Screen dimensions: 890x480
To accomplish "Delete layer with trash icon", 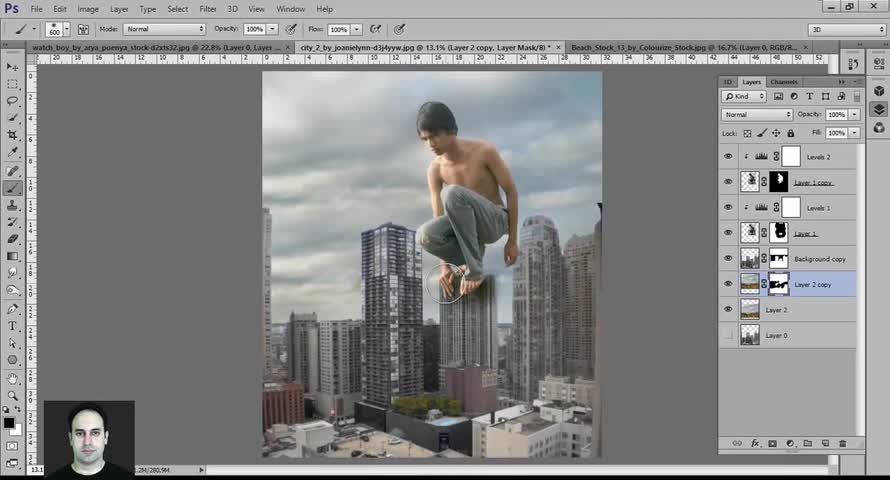I will point(843,443).
